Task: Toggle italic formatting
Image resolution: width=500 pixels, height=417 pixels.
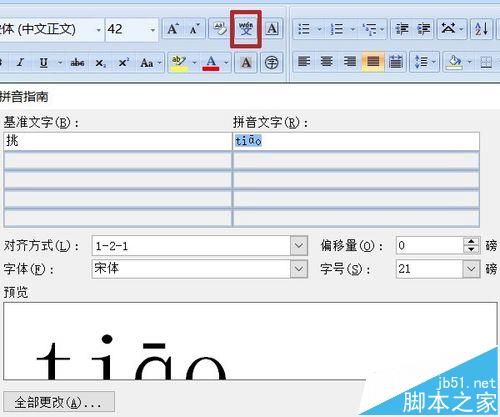Action: 20,62
